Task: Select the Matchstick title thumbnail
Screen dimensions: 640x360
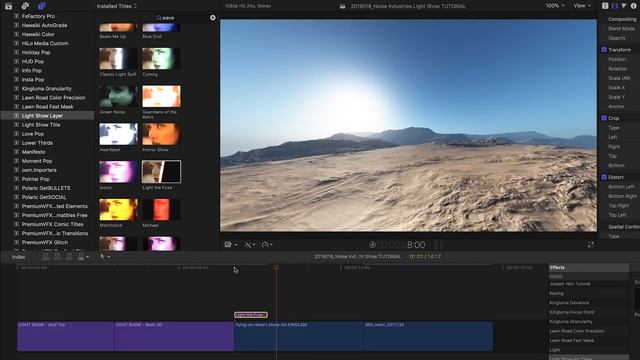Action: click(x=118, y=210)
